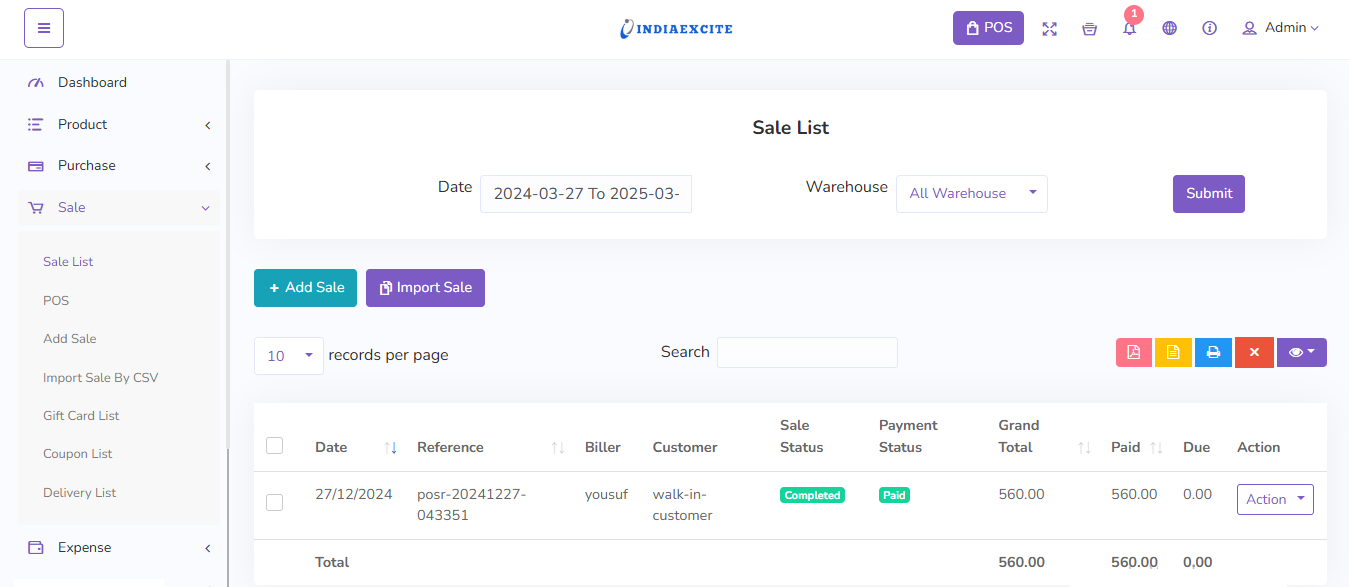Click the Add Sale button
This screenshot has width=1349, height=587.
point(305,288)
